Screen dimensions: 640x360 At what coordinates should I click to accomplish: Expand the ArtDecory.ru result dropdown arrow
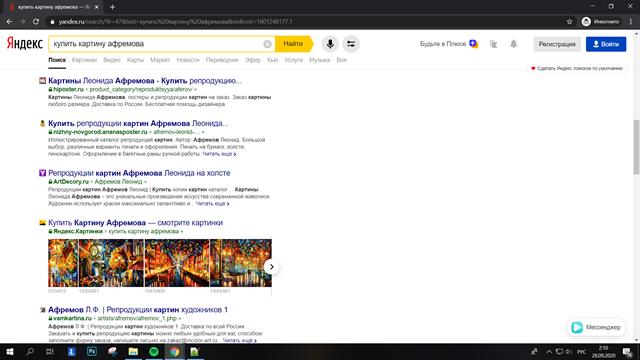coord(145,182)
